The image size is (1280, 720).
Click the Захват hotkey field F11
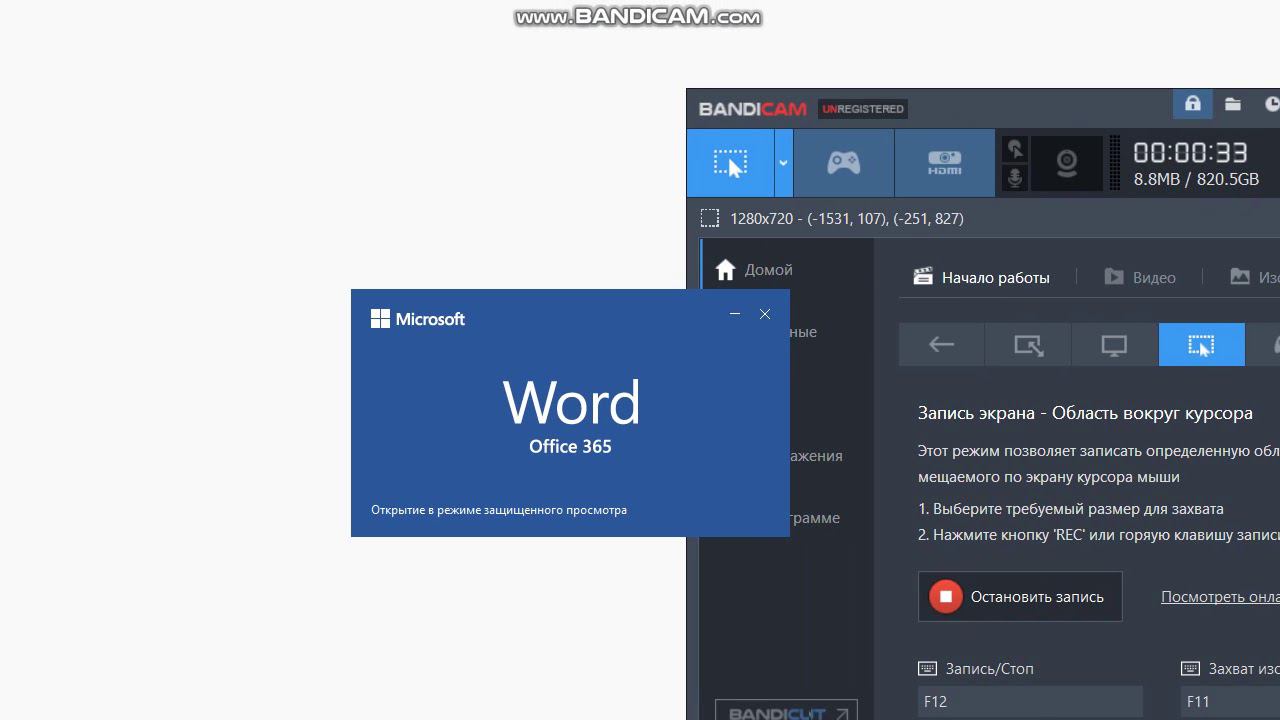(x=1230, y=702)
